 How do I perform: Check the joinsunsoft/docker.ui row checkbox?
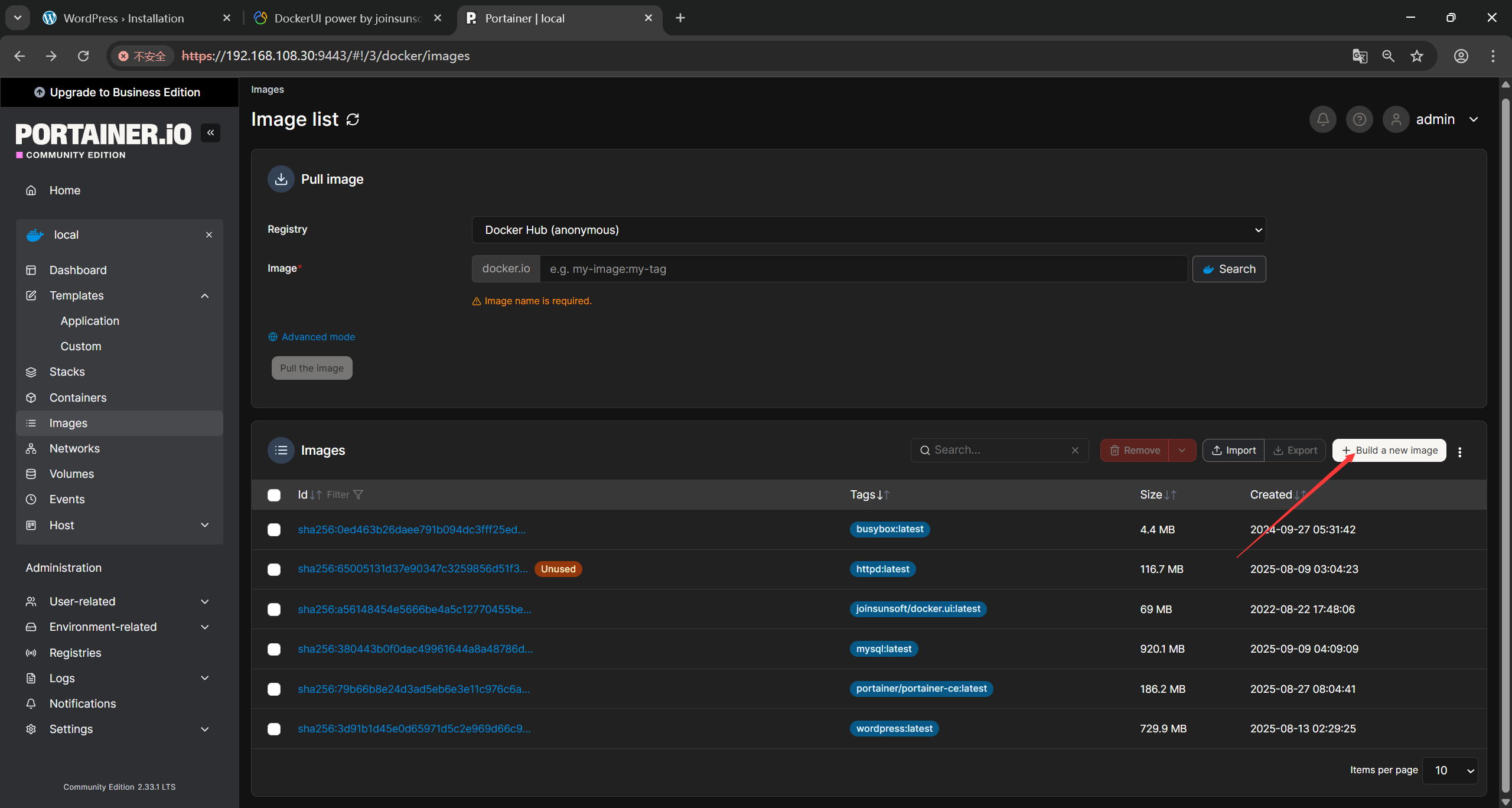point(274,610)
